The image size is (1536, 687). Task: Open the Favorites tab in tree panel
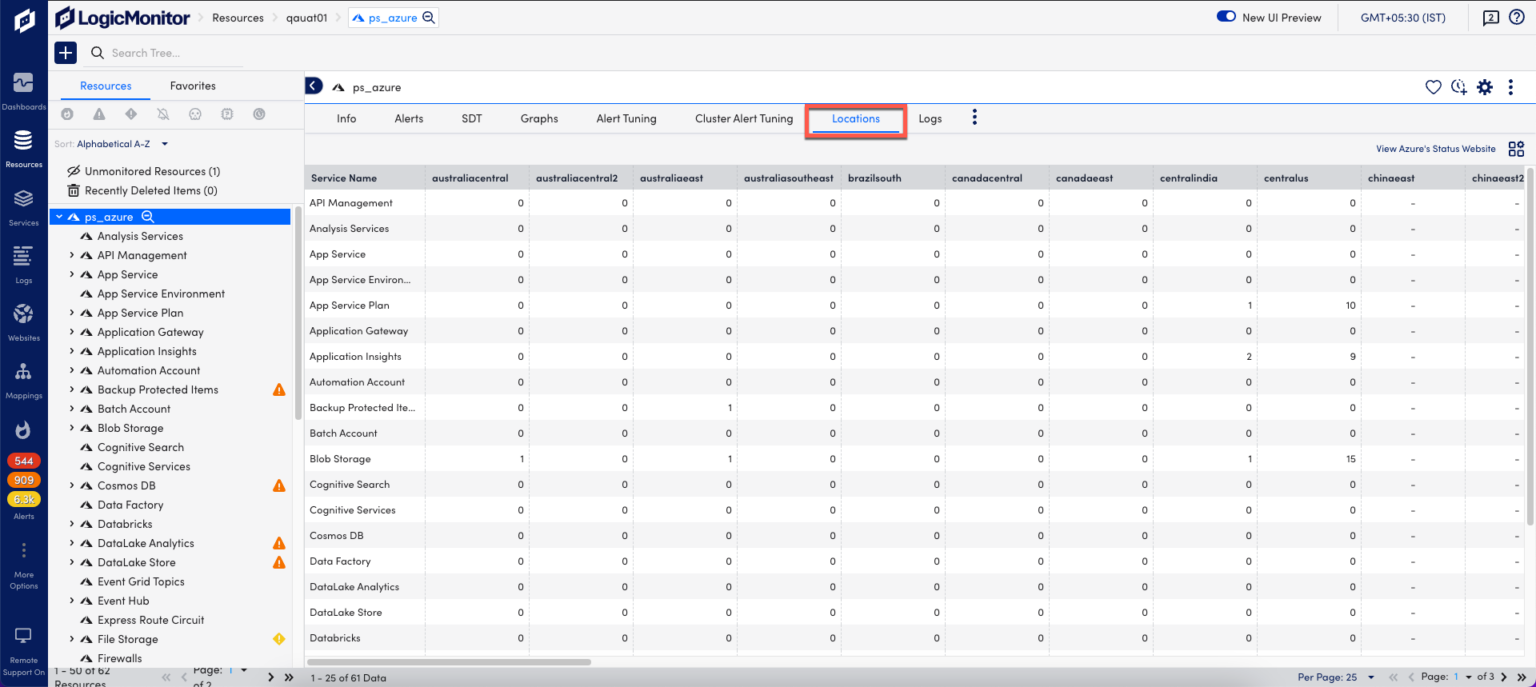point(193,86)
